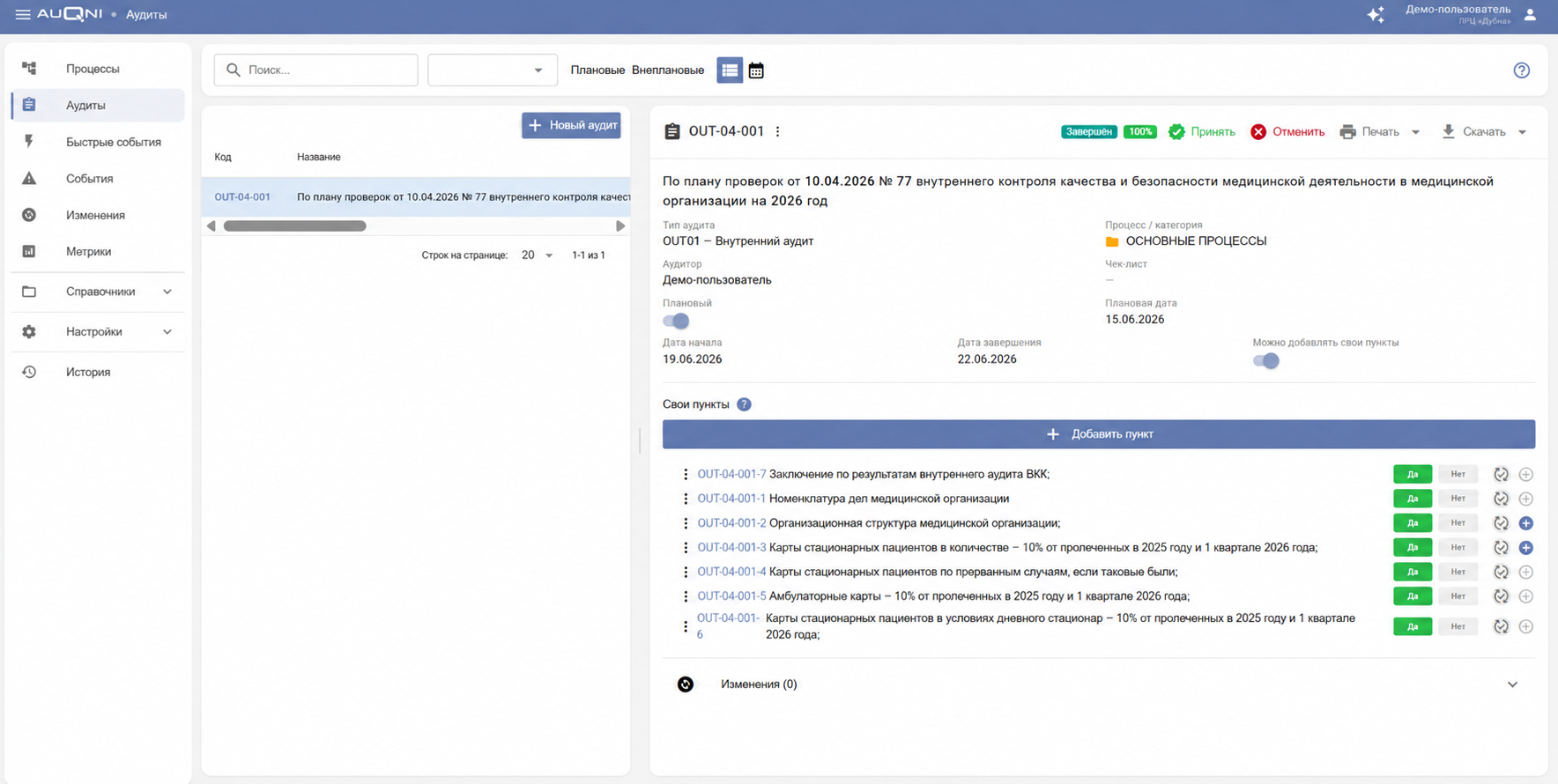Mark OUT-04-001-7 as Да
Image resolution: width=1558 pixels, height=784 pixels.
point(1413,474)
